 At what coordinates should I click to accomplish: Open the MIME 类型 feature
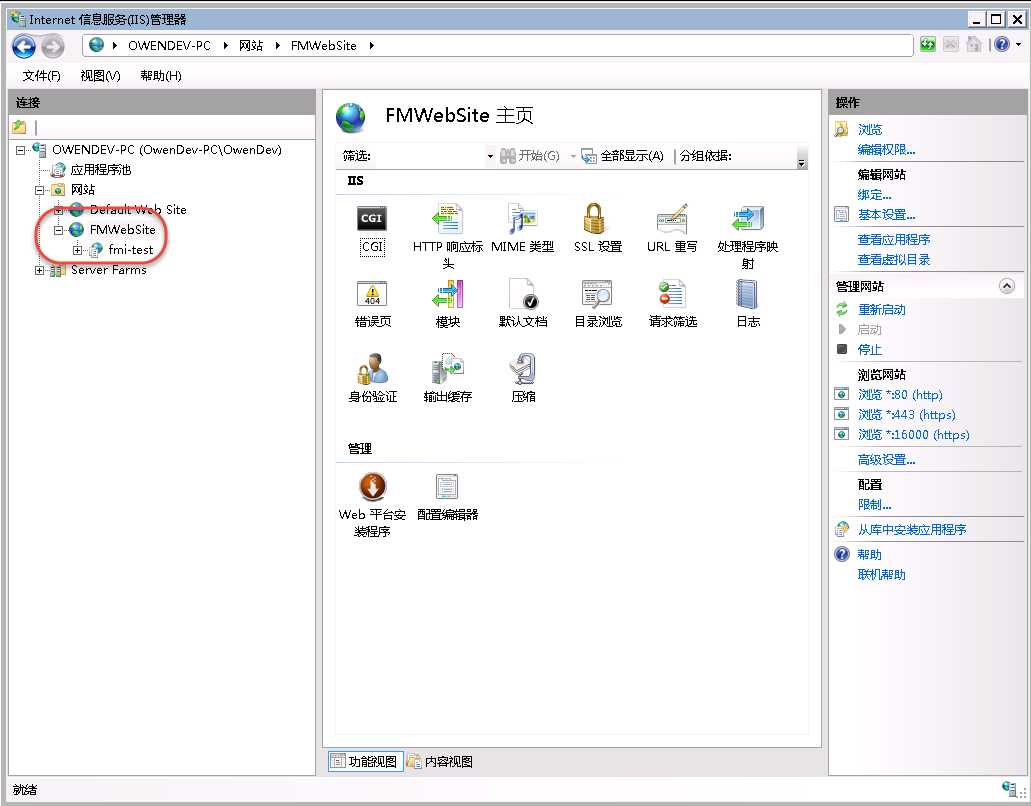click(523, 220)
